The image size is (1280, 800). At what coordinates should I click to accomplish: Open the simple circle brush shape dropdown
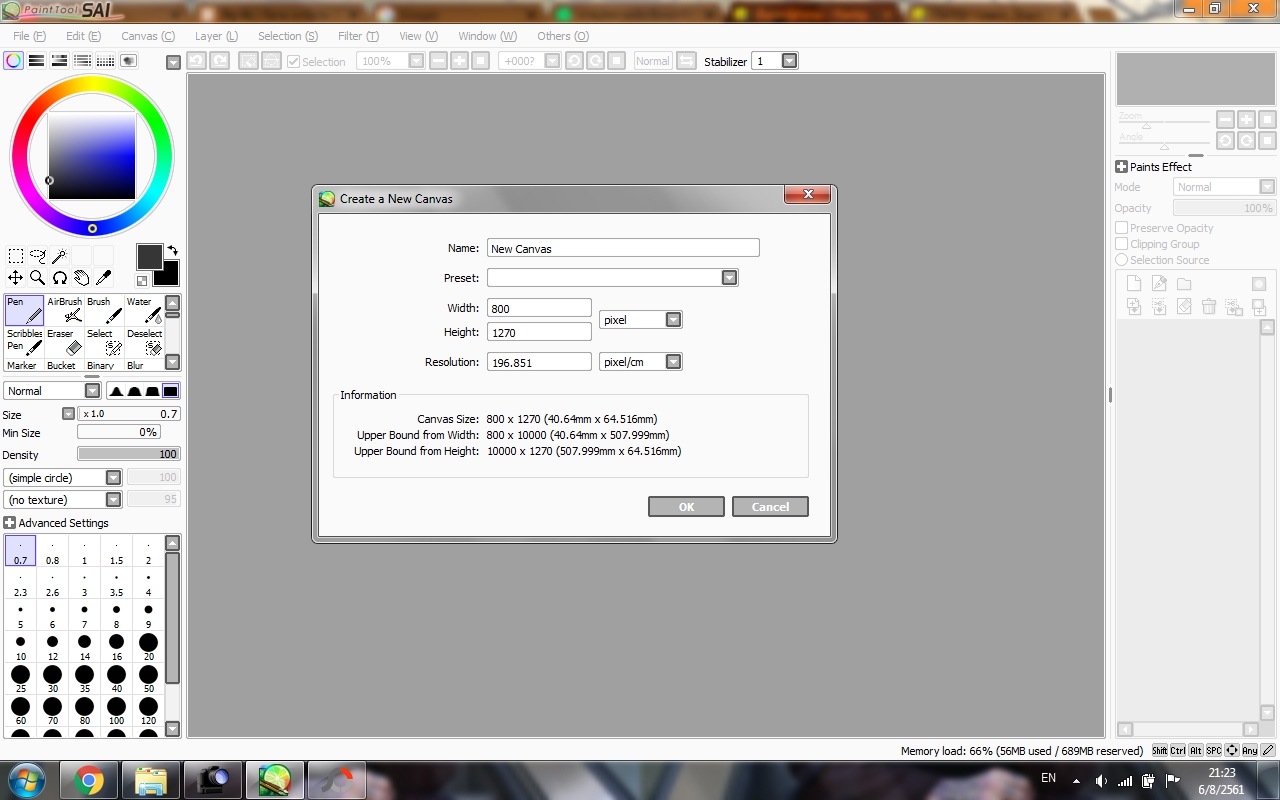point(63,478)
